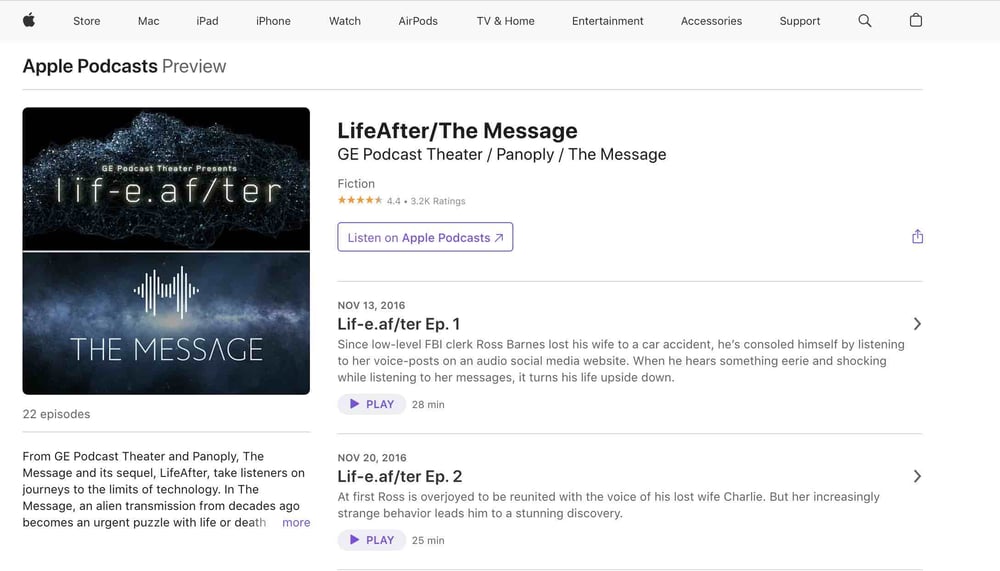Click Listen on Apple Podcasts button
The image size is (1000, 571).
coord(425,237)
